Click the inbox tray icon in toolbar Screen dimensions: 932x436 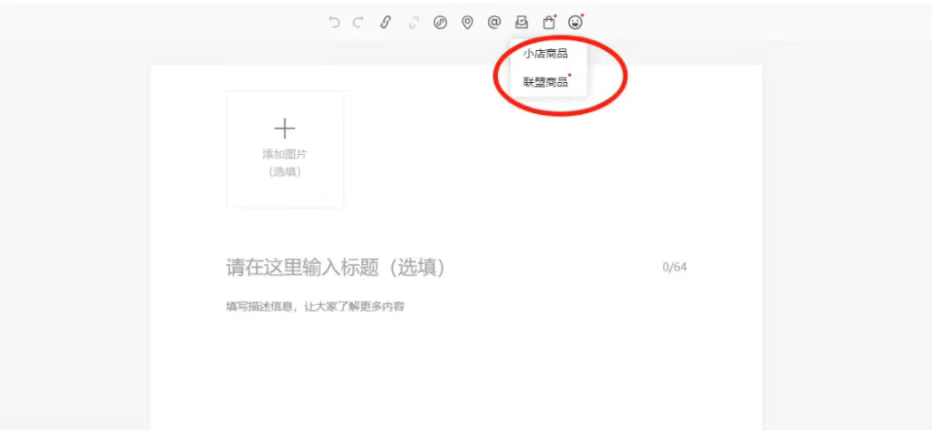pyautogui.click(x=521, y=22)
